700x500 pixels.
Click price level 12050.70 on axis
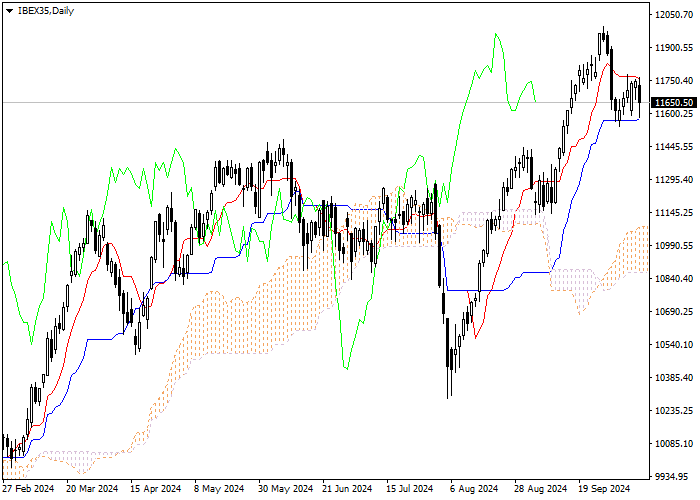674,15
